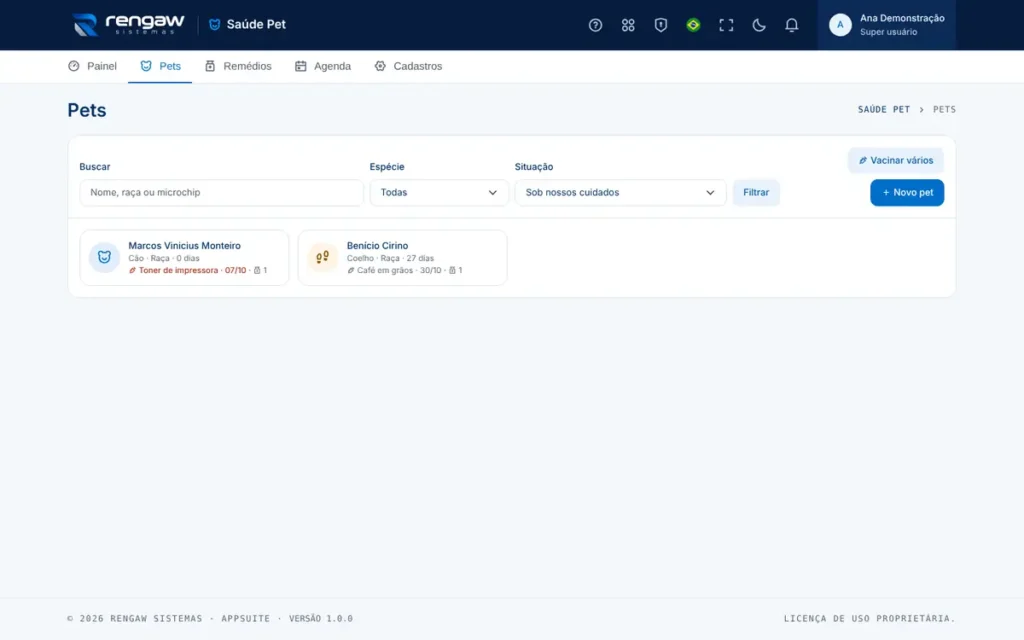Open Marcos Vinicius Monteiro pet name link
Image resolution: width=1024 pixels, height=640 pixels.
click(x=184, y=246)
